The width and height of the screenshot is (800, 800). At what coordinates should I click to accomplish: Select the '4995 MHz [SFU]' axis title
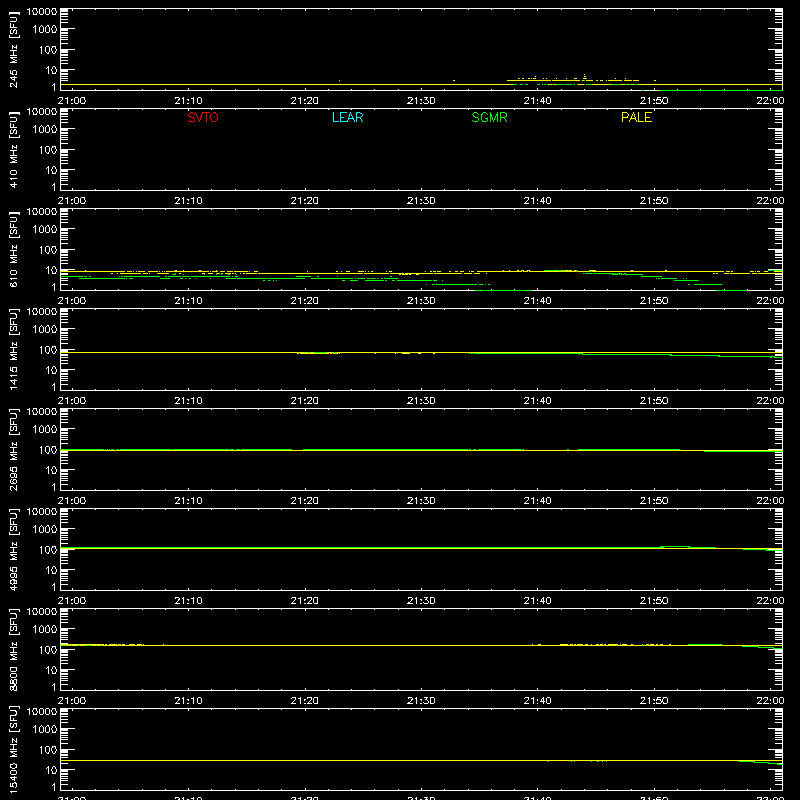click(x=14, y=550)
